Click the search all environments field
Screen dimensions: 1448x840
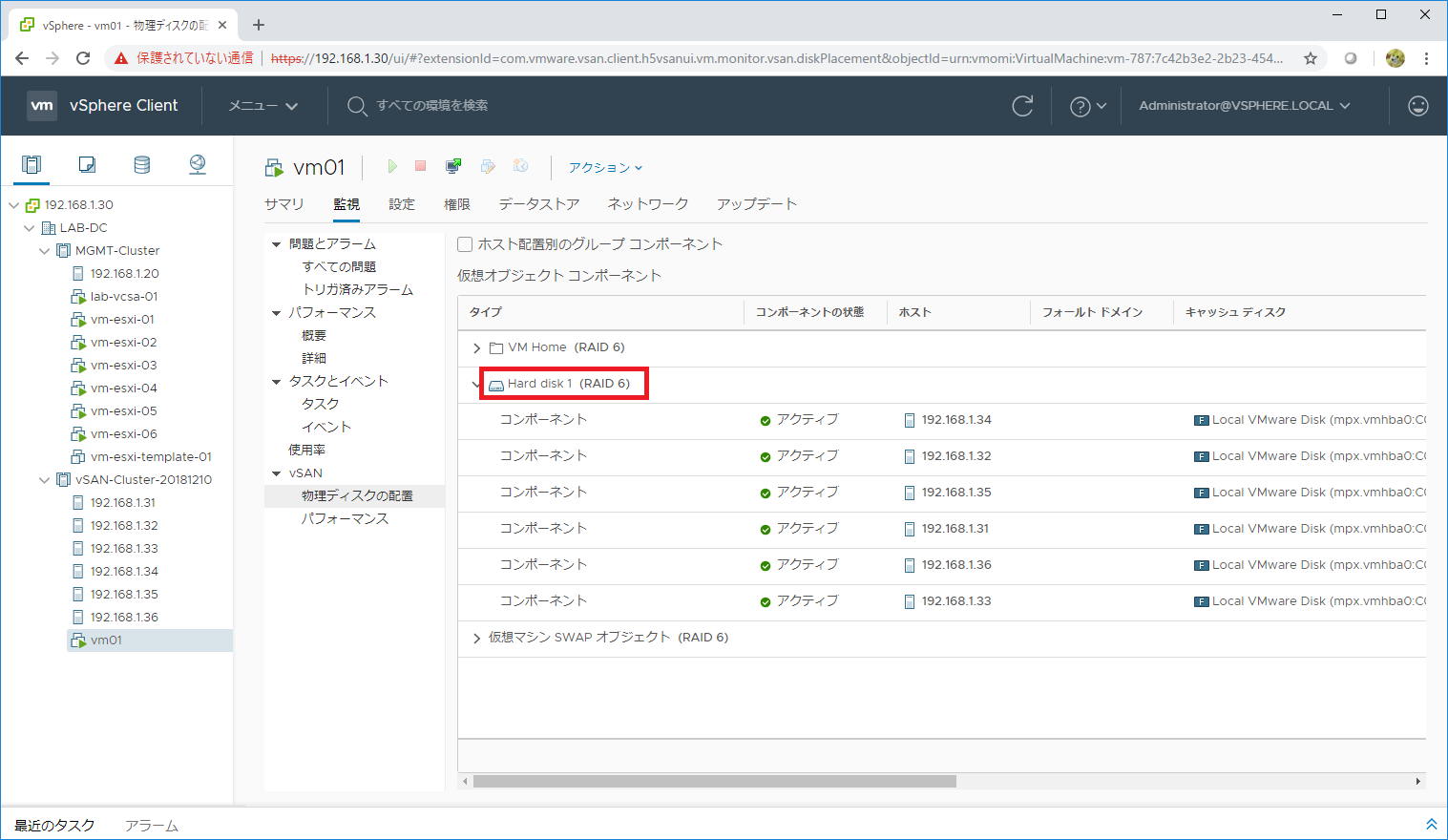(x=432, y=106)
